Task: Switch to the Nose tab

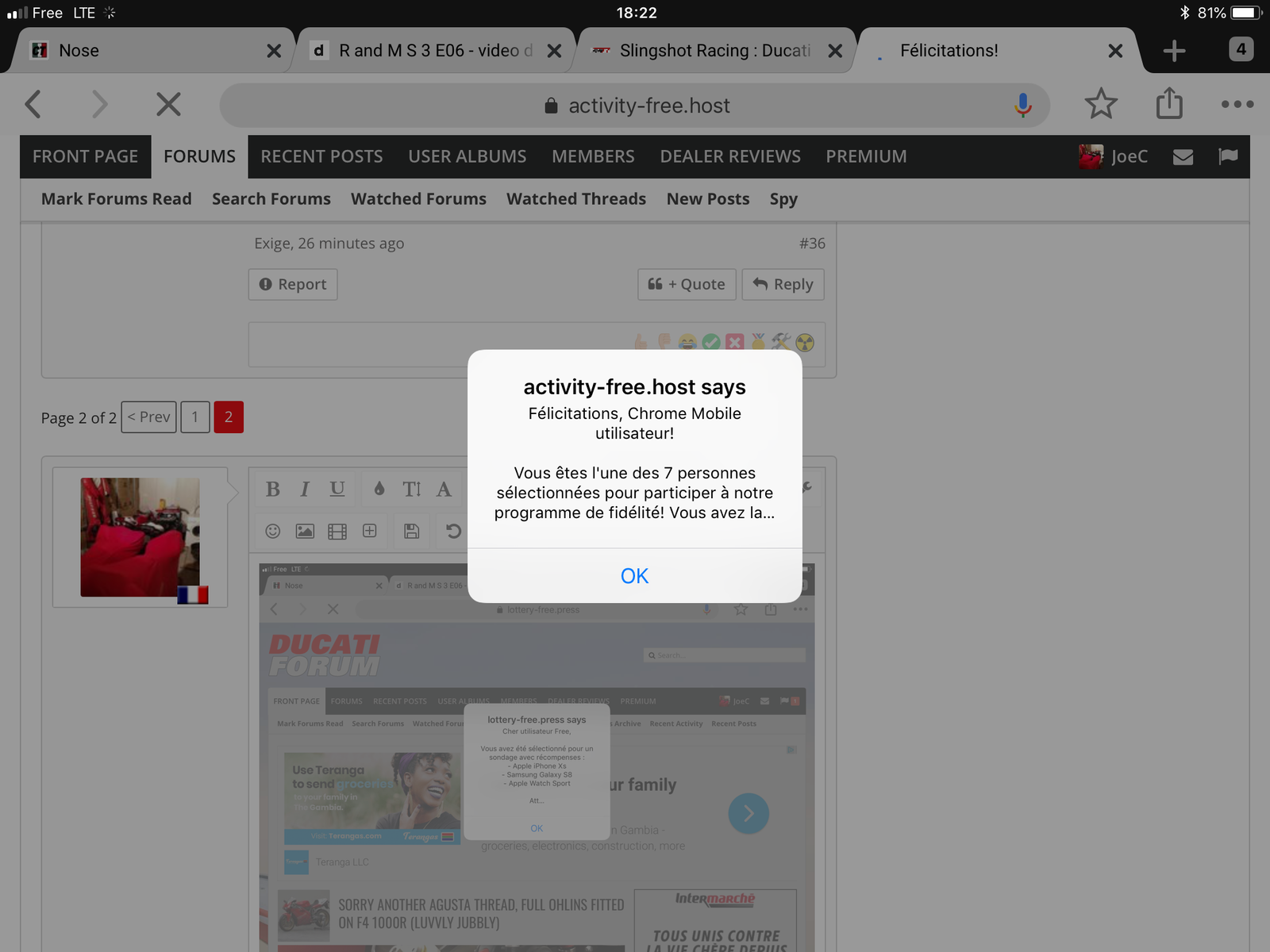Action: click(151, 51)
